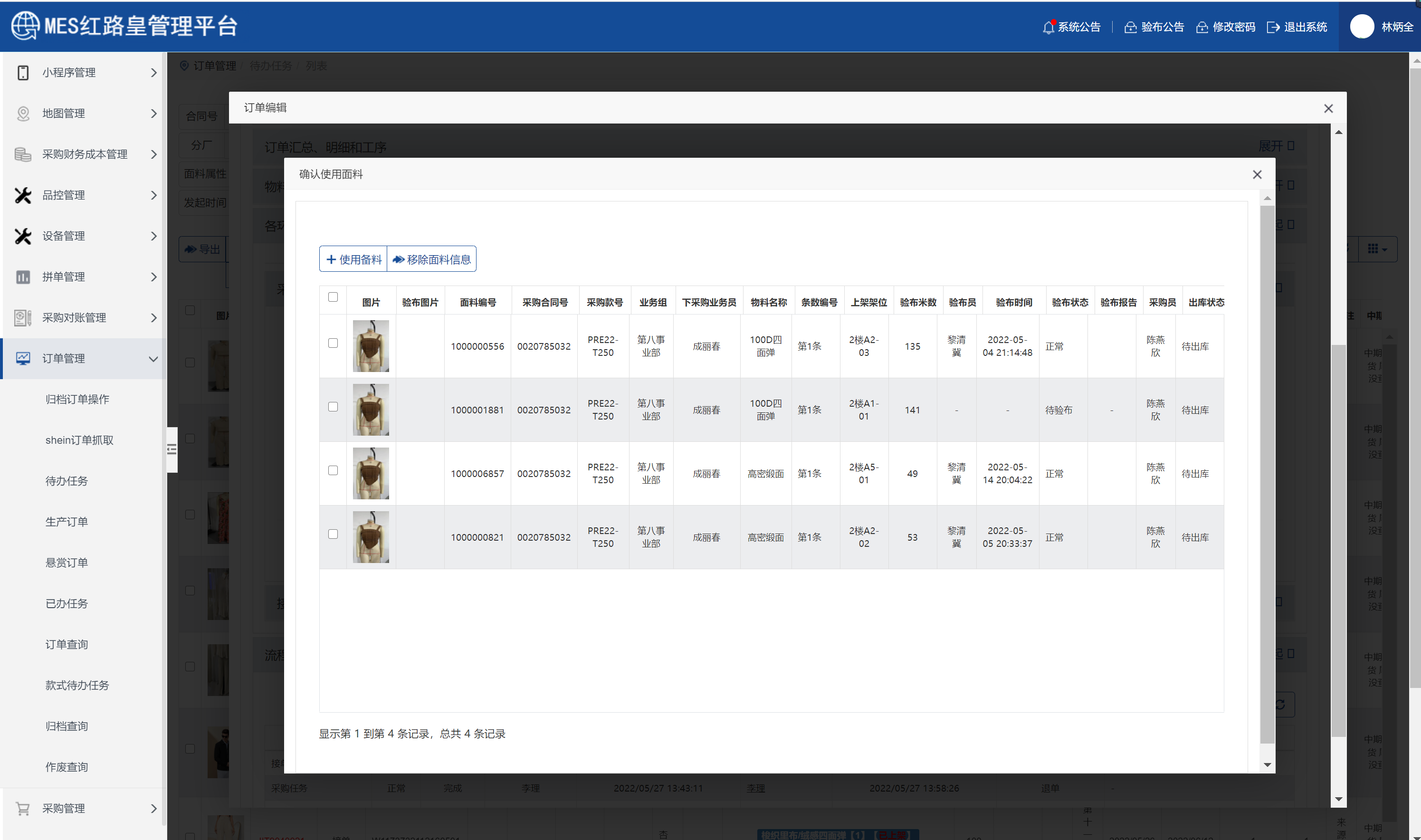This screenshot has height=840, width=1421.
Task: Click the 品控管理 wrench icon
Action: [23, 195]
